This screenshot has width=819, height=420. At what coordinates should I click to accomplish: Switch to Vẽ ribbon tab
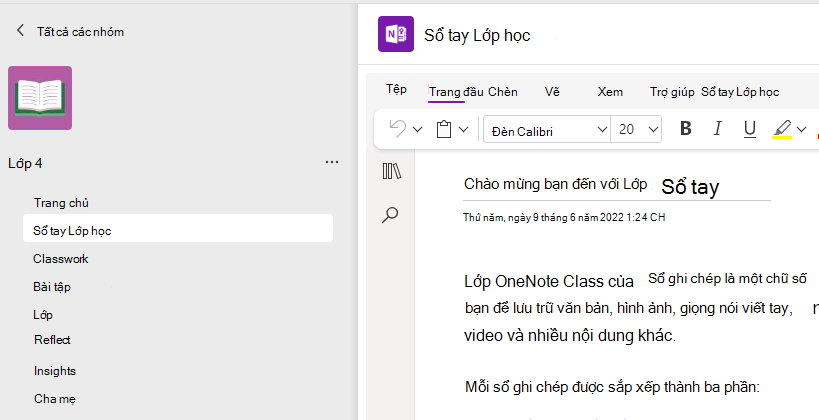point(552,92)
